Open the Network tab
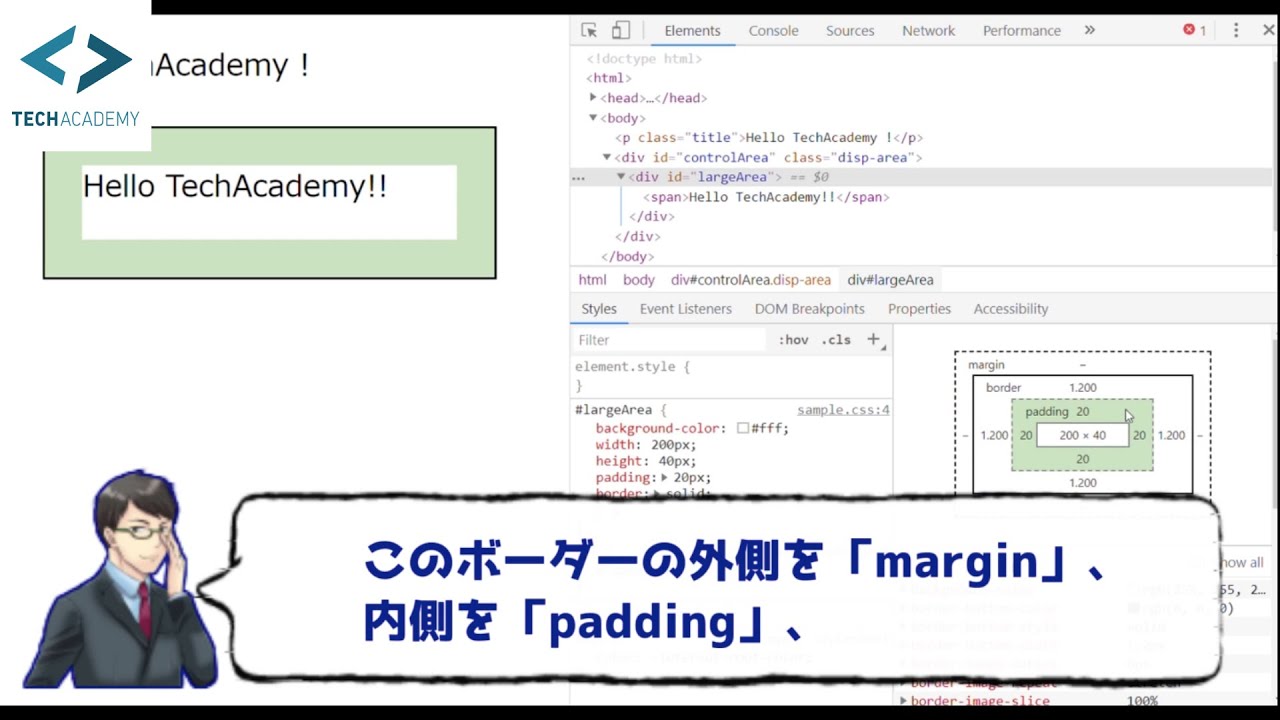This screenshot has width=1280, height=720. coord(929,31)
